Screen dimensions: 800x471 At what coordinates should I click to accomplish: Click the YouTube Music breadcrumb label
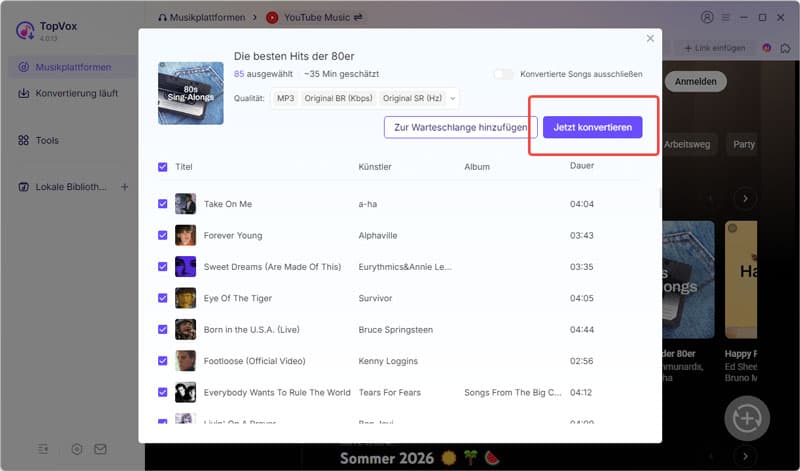[317, 17]
